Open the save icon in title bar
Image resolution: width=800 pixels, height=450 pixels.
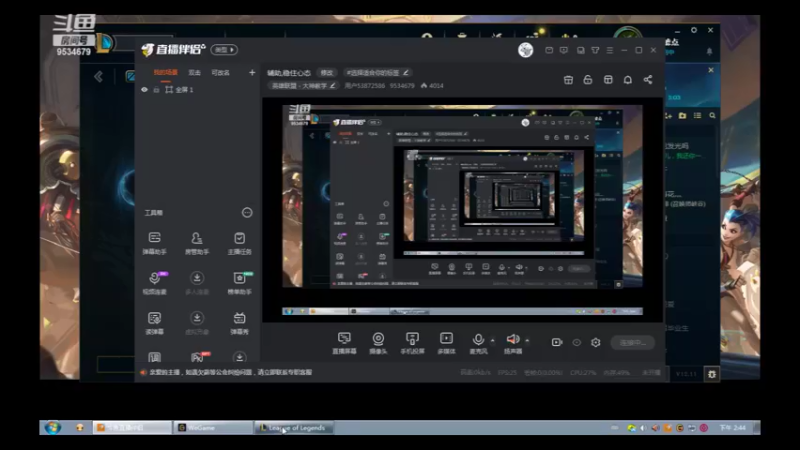tap(581, 51)
